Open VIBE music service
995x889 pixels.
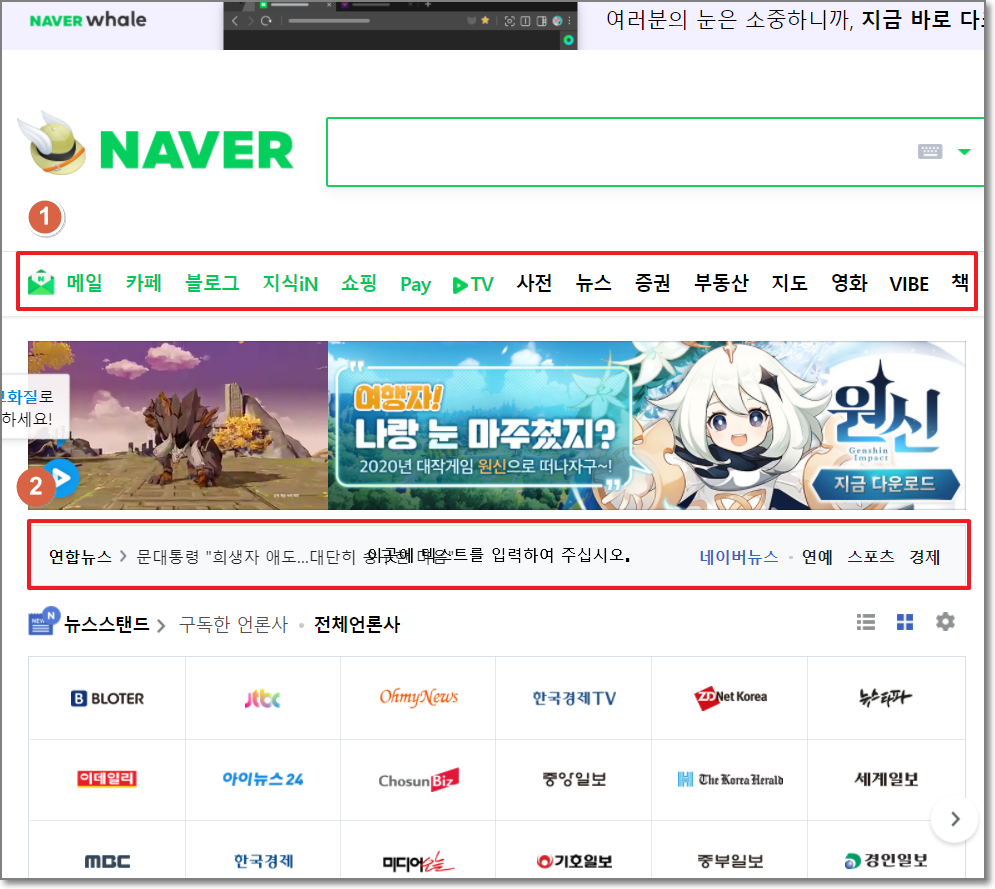(909, 284)
